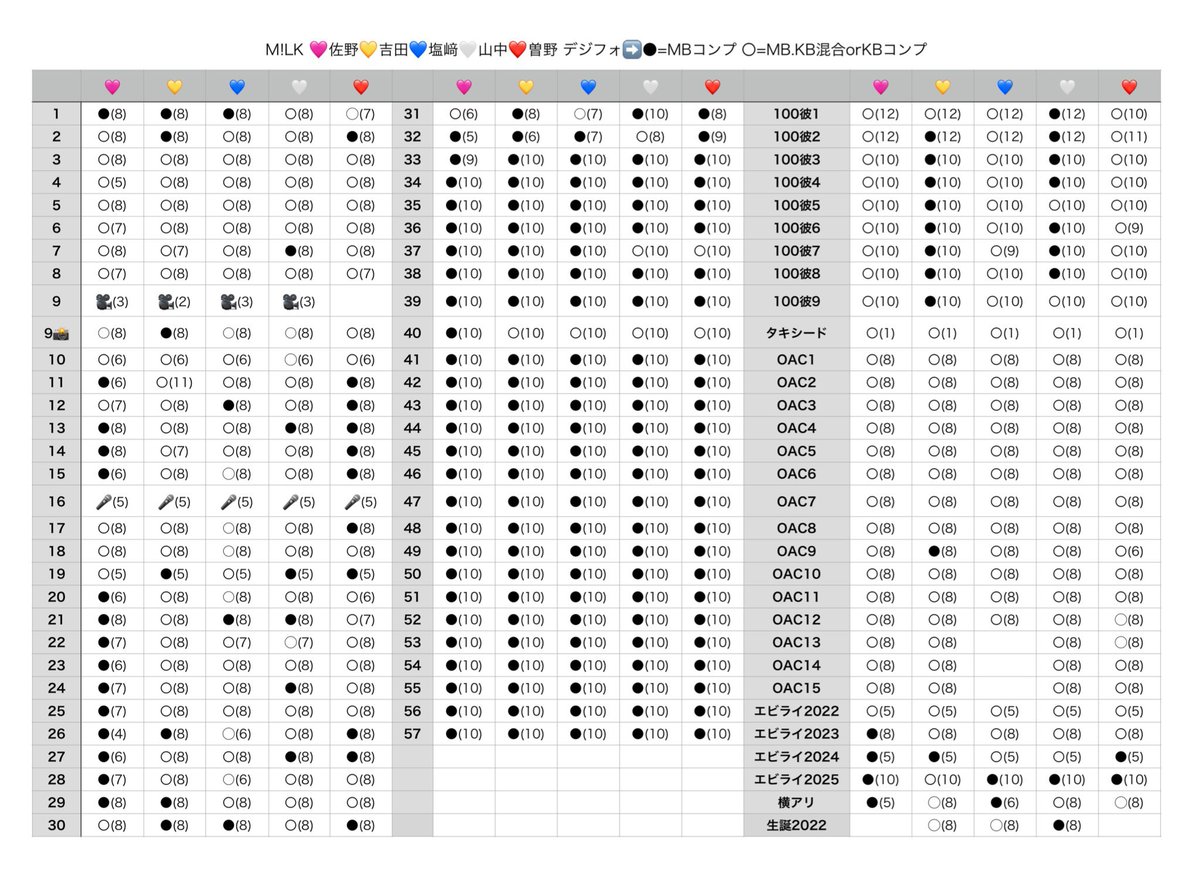The height and width of the screenshot is (881, 1200).
Task: Select the pink heart header of the rows 31–57 block
Action: tap(464, 87)
